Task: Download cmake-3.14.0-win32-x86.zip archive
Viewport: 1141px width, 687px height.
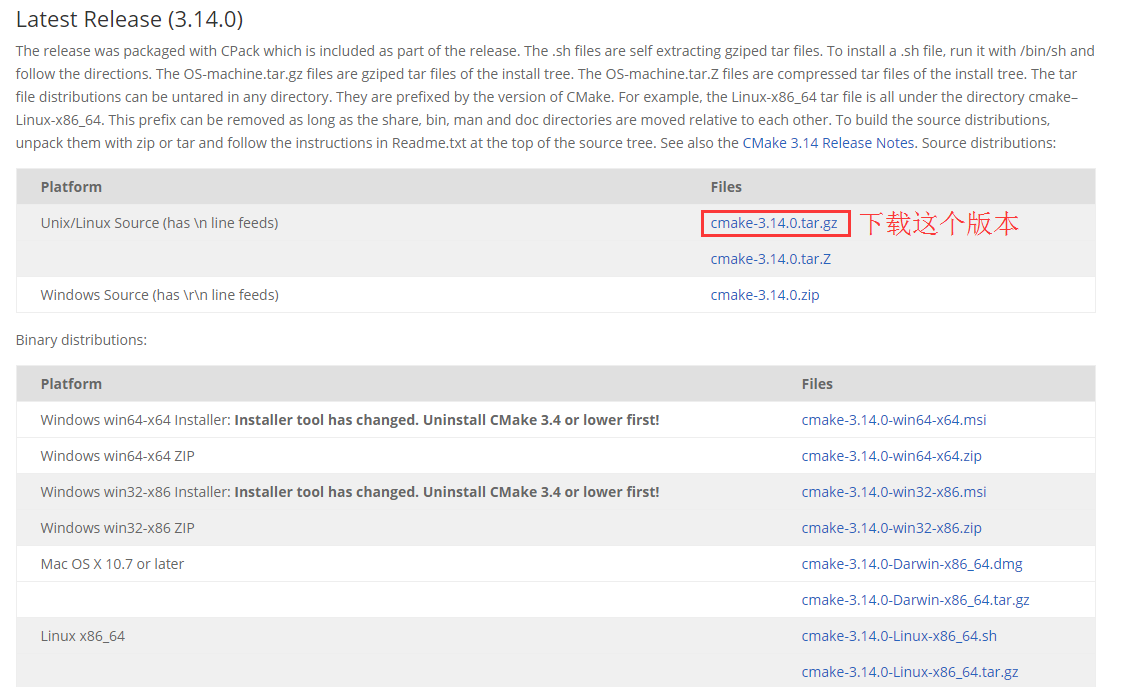Action: point(891,528)
